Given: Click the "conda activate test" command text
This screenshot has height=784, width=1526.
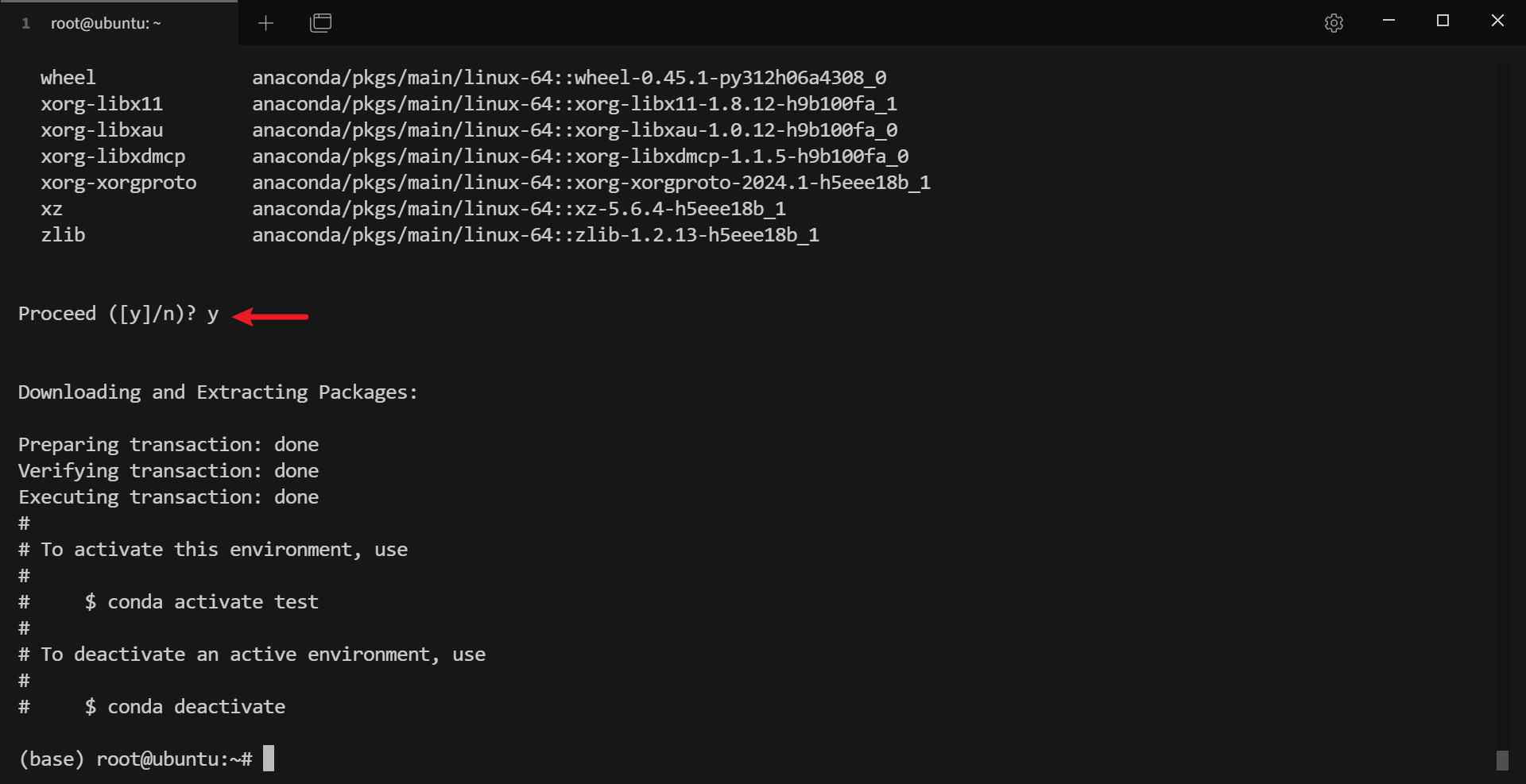Looking at the screenshot, I should click(212, 602).
